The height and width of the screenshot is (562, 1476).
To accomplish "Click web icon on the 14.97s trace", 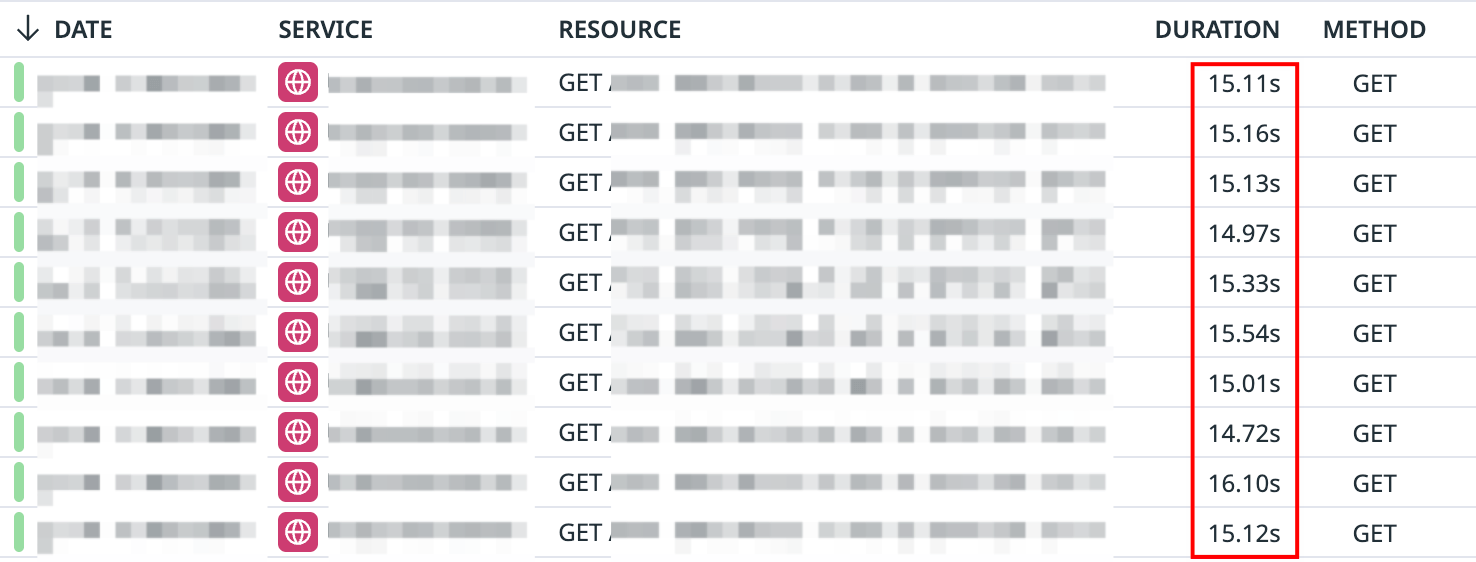I will (297, 233).
